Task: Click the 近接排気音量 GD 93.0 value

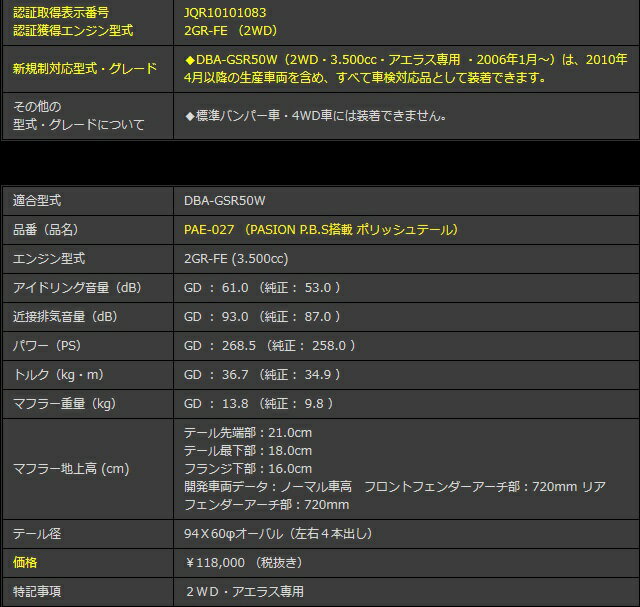Action: [x=263, y=316]
